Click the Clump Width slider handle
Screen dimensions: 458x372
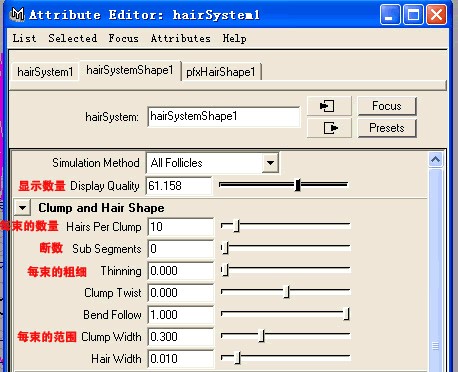coord(262,336)
